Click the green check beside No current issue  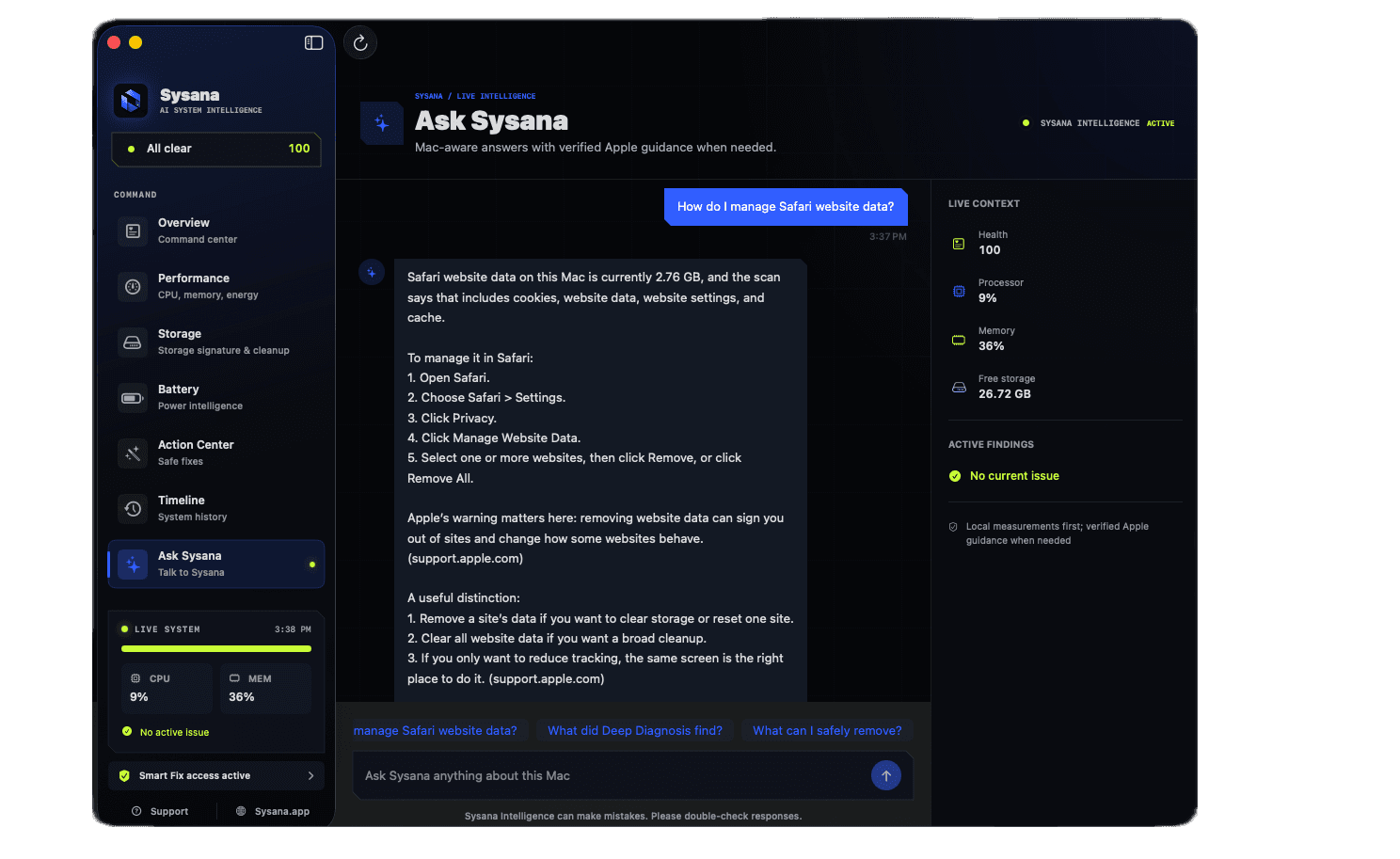955,476
